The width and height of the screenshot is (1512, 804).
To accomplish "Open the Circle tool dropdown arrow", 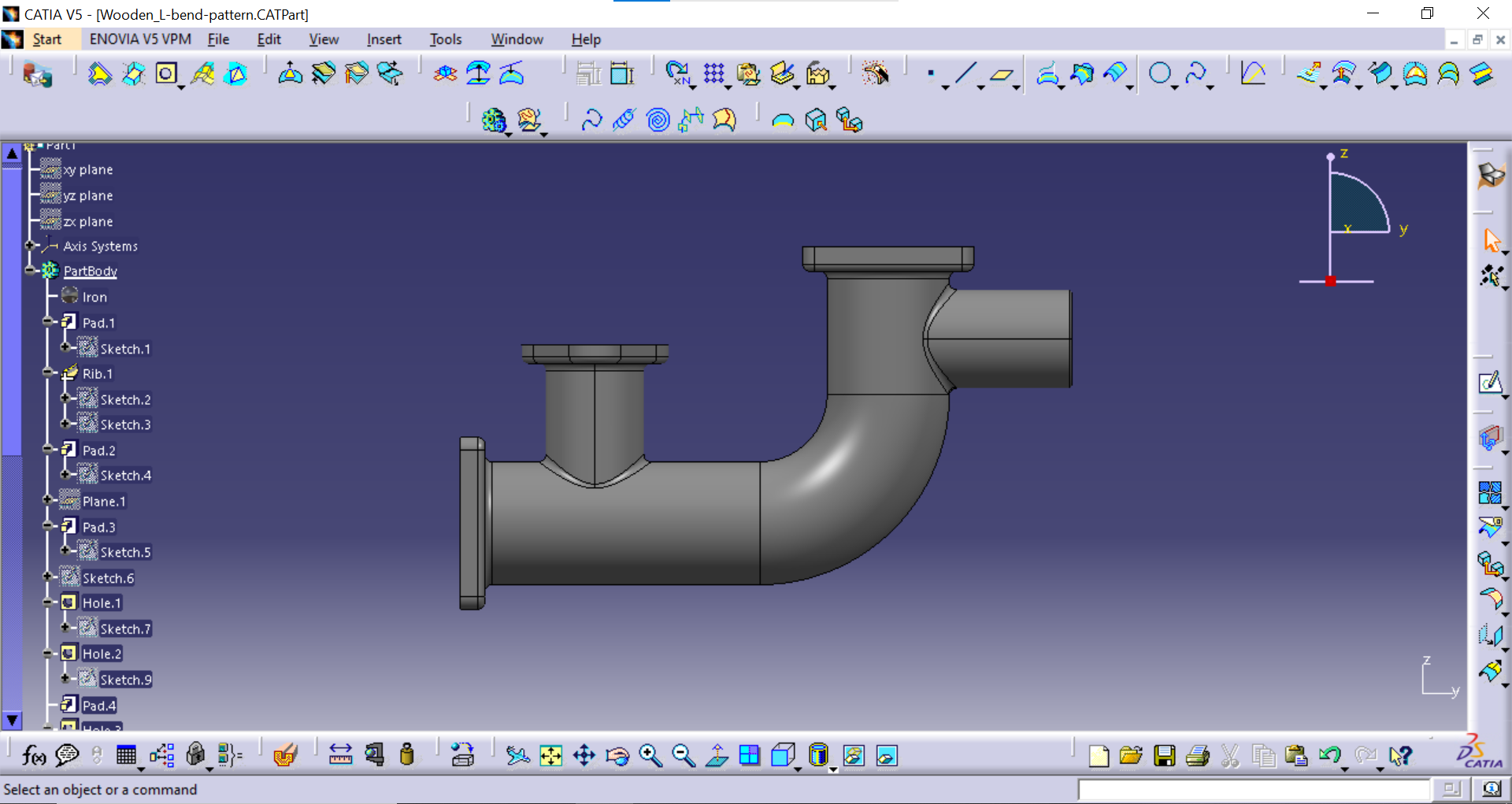I will click(1174, 87).
